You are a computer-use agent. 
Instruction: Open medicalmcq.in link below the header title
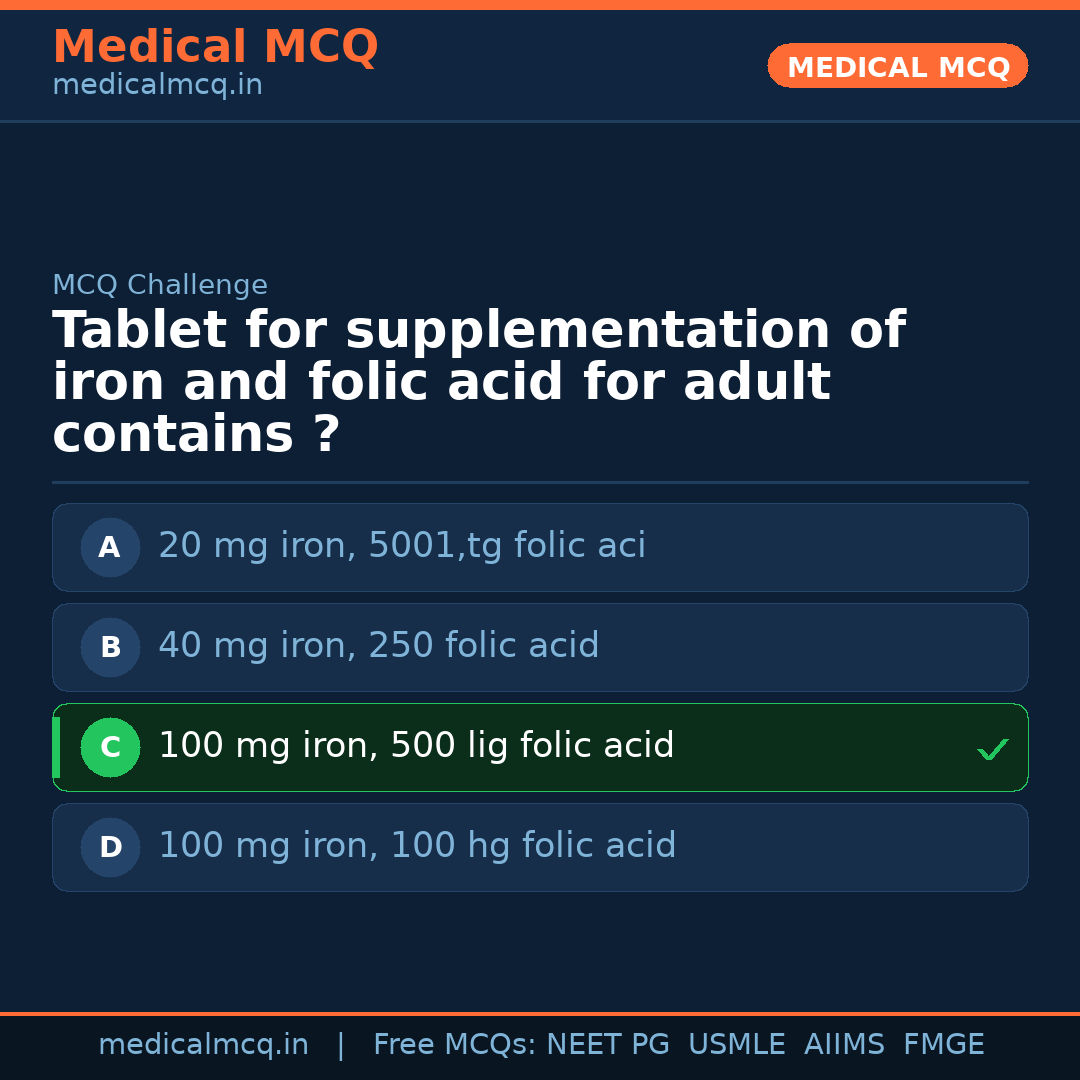click(157, 86)
